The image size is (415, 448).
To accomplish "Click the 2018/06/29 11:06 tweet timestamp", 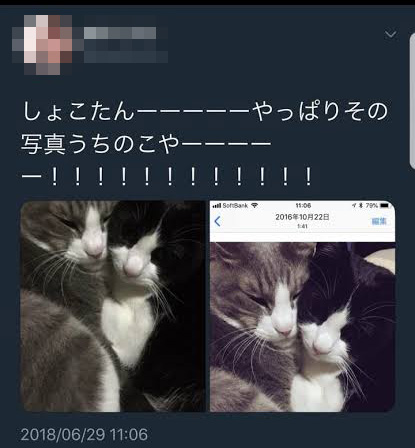I will (84, 435).
